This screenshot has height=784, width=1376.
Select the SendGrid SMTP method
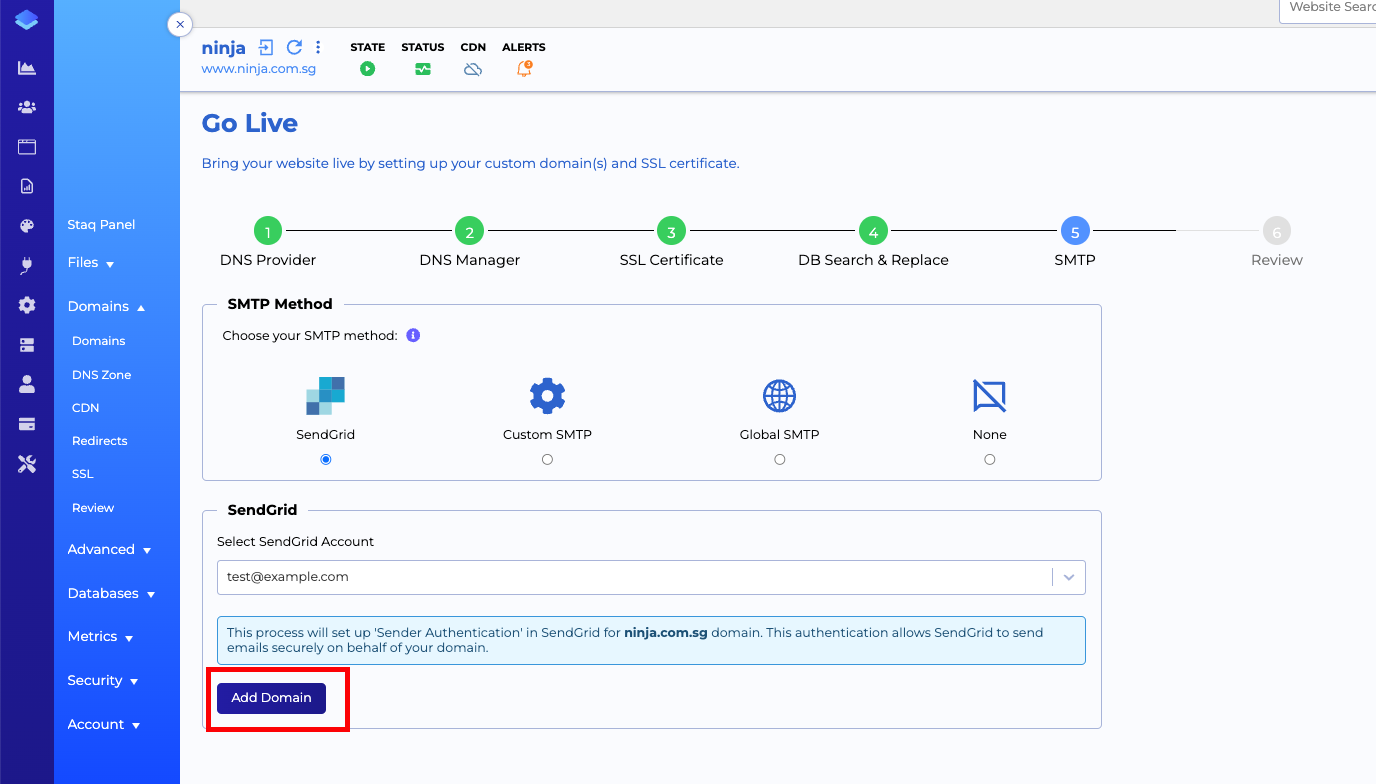point(325,459)
